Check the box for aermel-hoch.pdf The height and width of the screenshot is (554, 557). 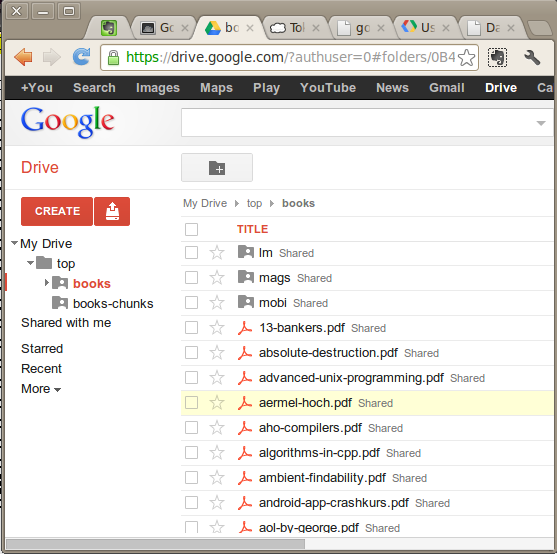tap(191, 403)
